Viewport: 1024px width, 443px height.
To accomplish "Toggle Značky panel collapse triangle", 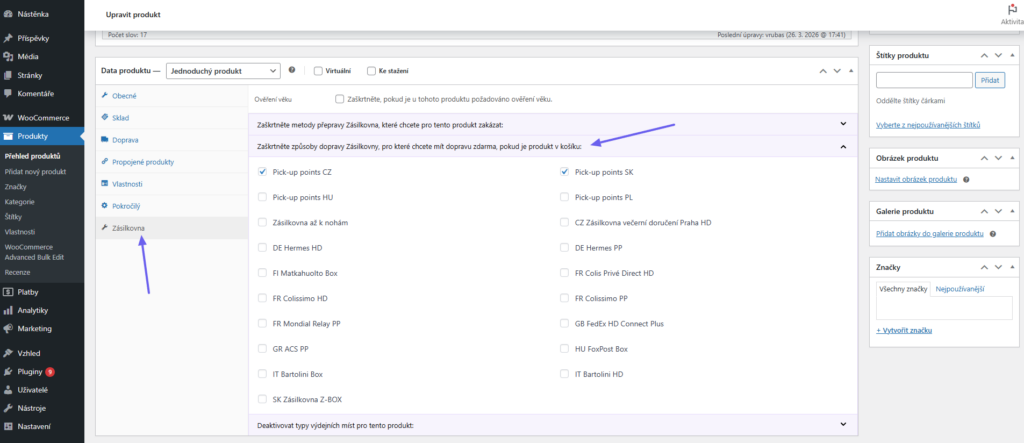I will 1012,267.
